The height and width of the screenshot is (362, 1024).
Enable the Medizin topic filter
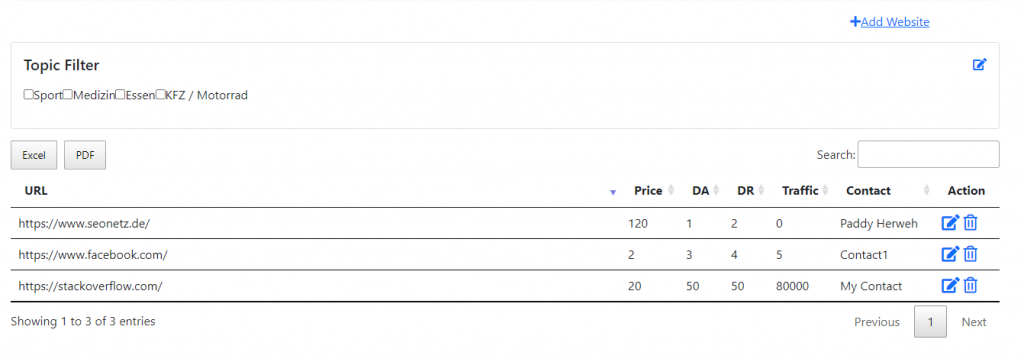tap(68, 95)
